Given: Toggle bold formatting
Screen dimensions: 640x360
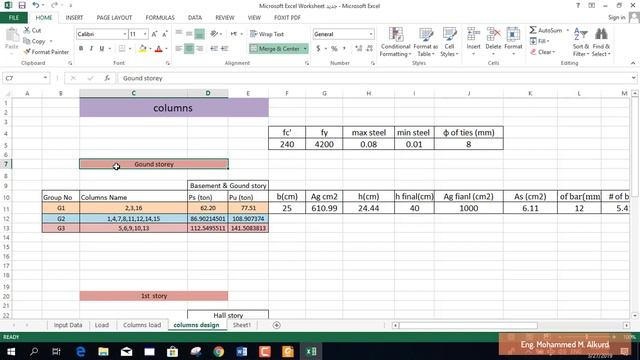Looking at the screenshot, I should tap(81, 49).
